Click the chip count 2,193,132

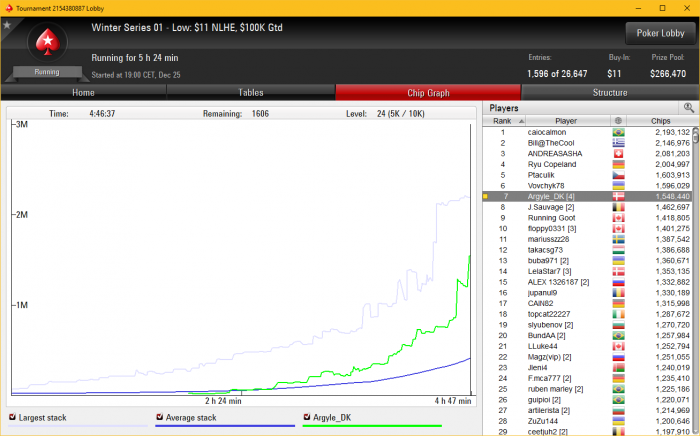pos(672,132)
